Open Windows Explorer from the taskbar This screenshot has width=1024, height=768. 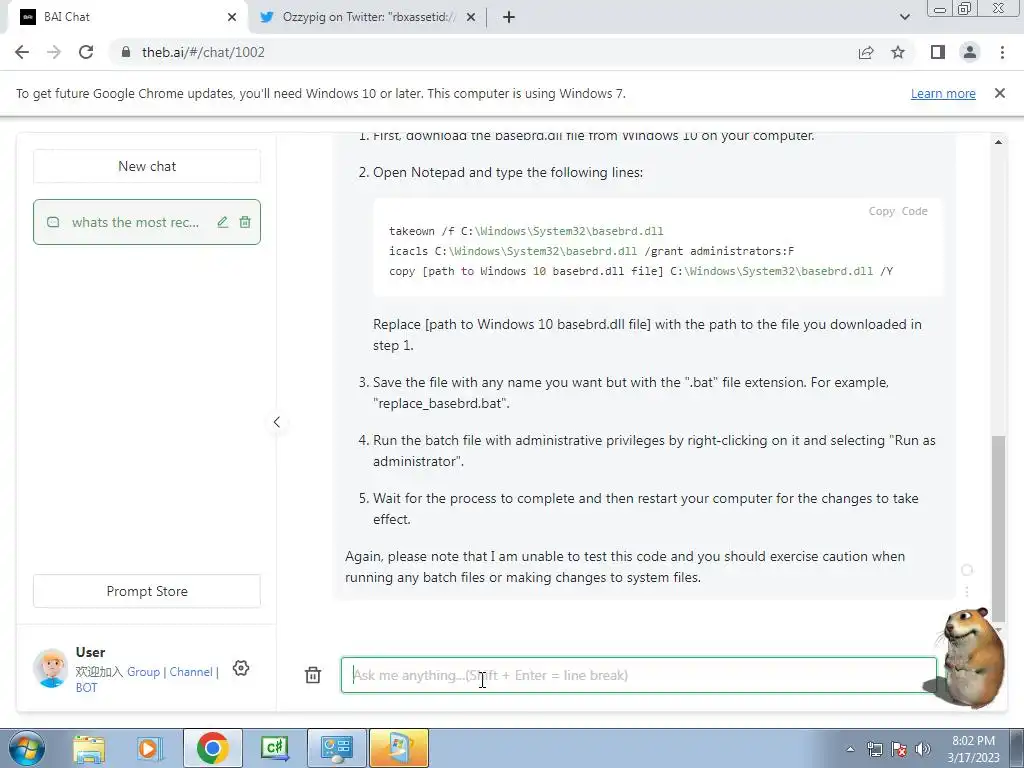(x=89, y=748)
